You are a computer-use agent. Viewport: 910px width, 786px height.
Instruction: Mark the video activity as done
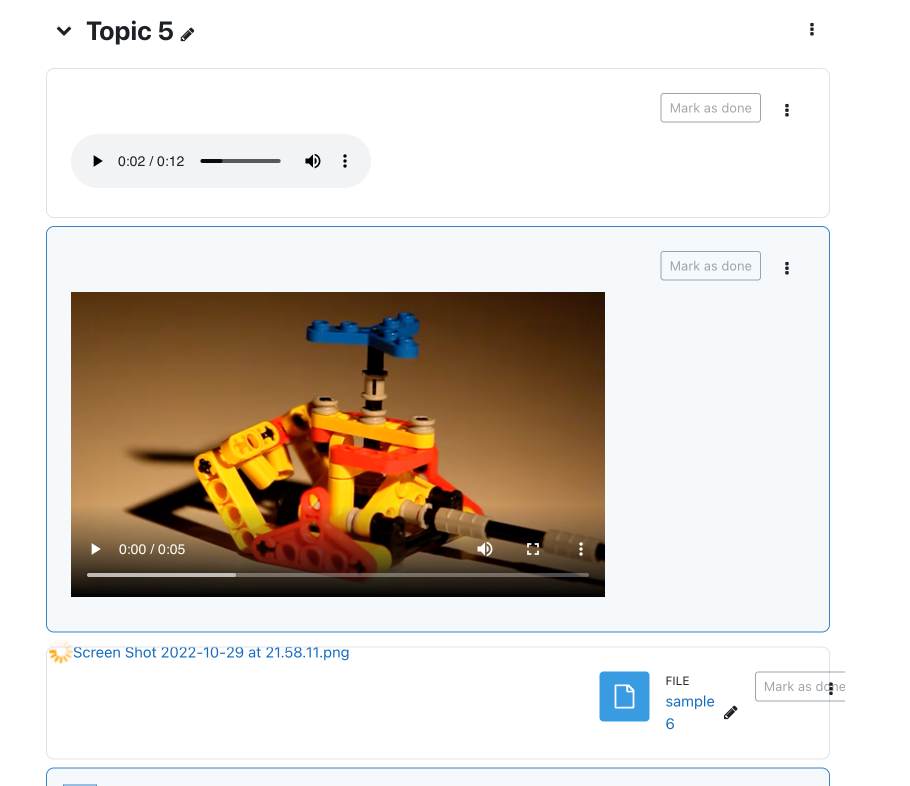710,266
